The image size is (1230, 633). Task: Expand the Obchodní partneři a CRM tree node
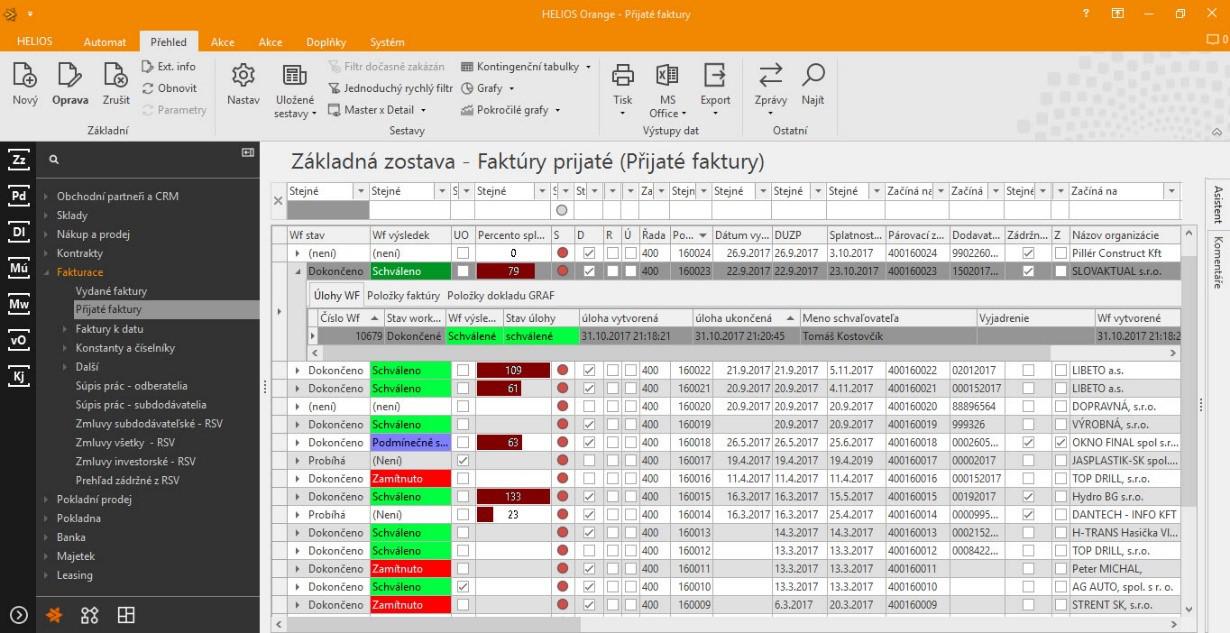pyautogui.click(x=46, y=196)
